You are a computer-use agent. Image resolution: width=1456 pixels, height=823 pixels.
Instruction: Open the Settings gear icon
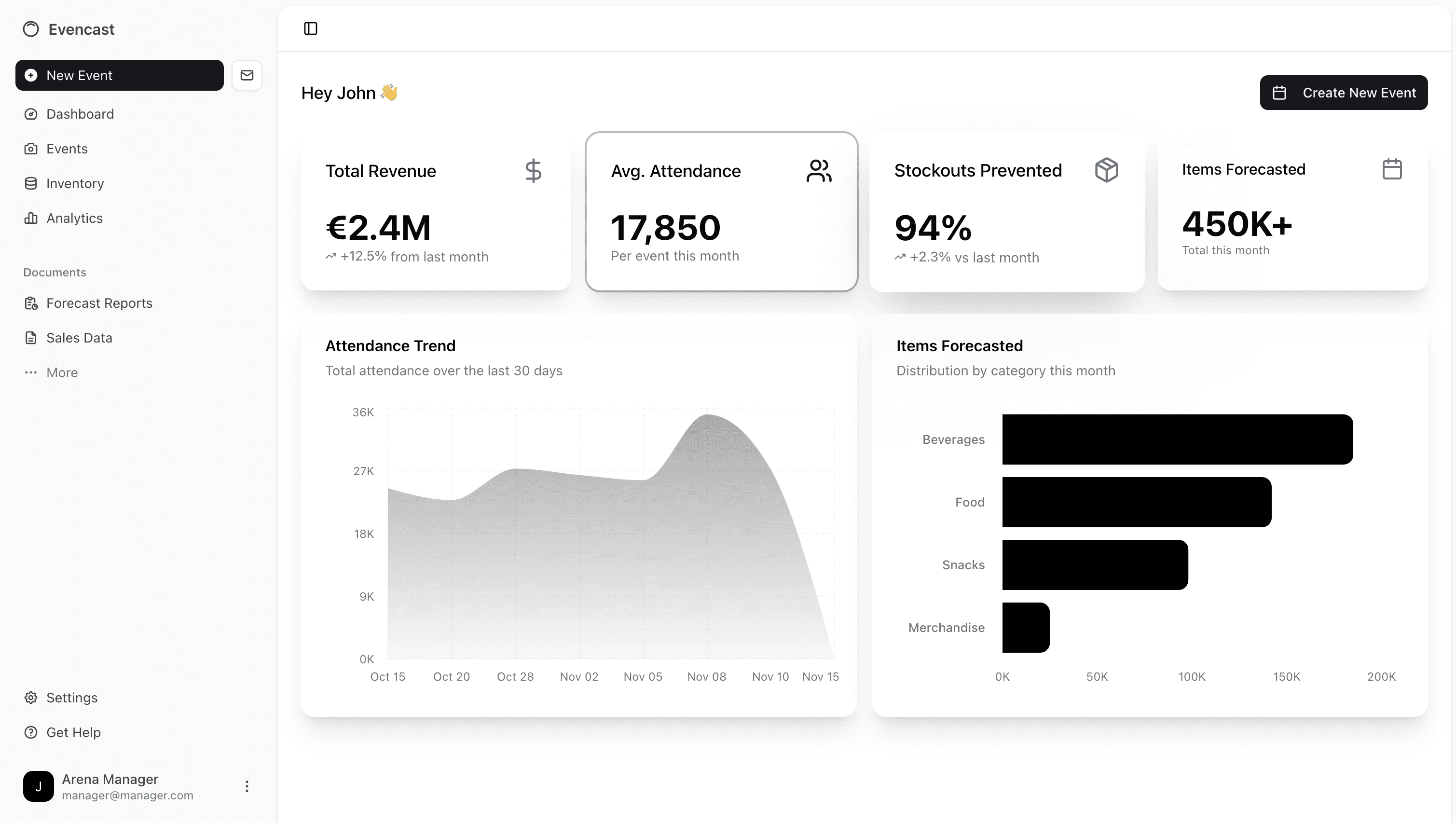(x=31, y=698)
